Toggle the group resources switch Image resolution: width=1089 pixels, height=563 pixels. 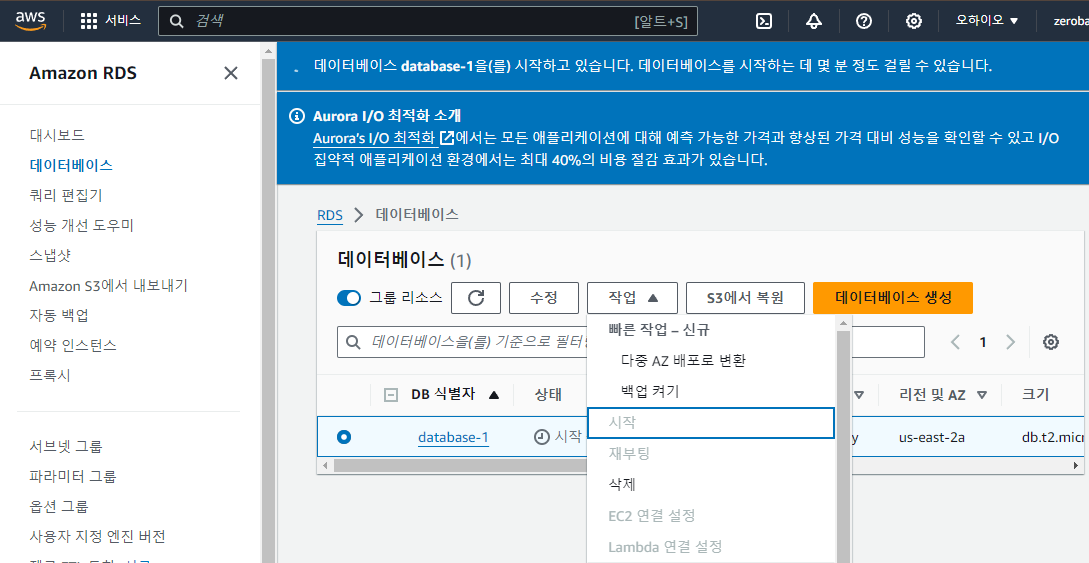(349, 298)
